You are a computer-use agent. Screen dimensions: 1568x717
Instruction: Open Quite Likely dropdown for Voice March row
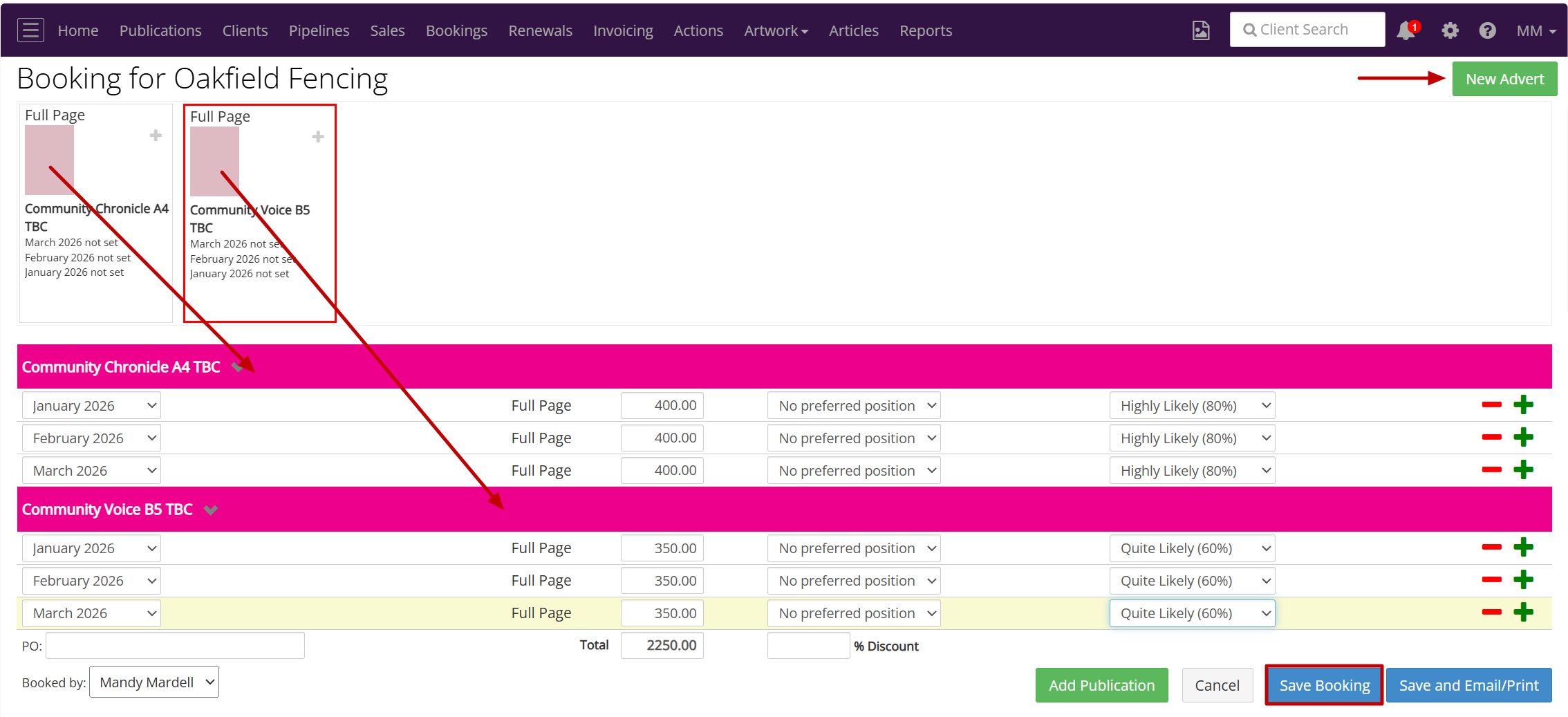click(x=1192, y=613)
